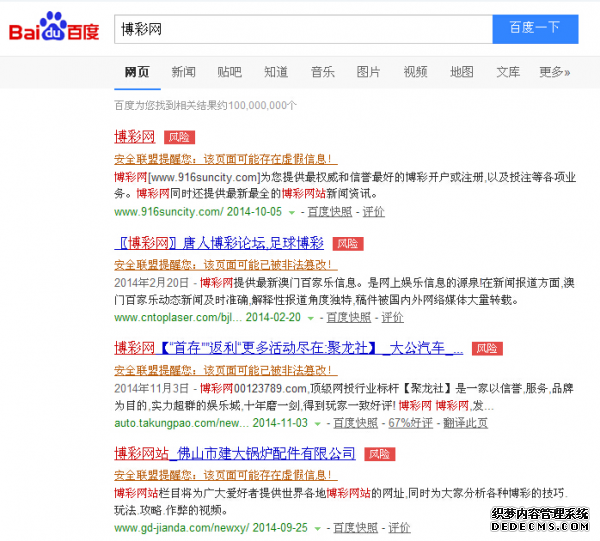This screenshot has height=541, width=600.
Task: Expand dropdown arrow after www.cntoplaser.com date
Action: point(311,318)
